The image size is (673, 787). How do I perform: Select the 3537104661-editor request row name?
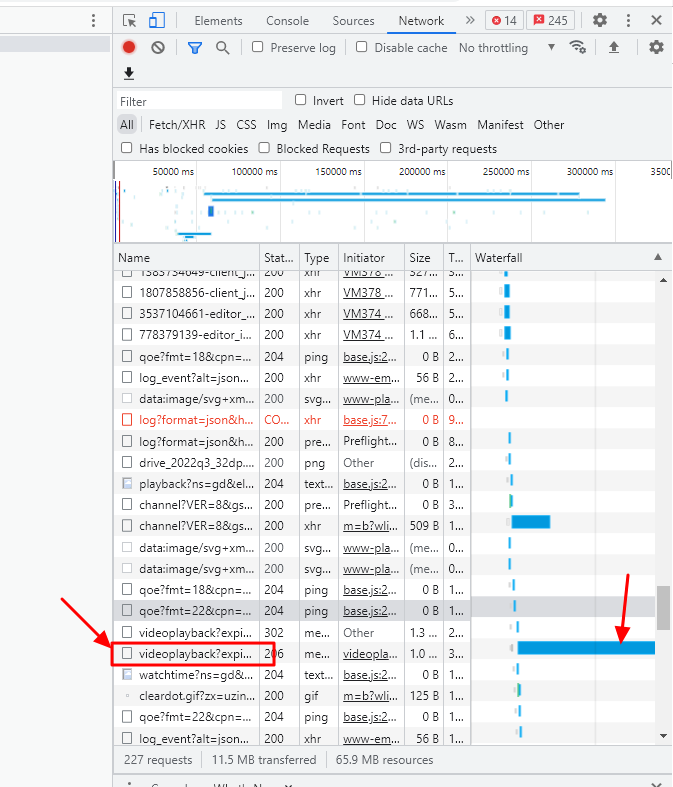[x=197, y=314]
